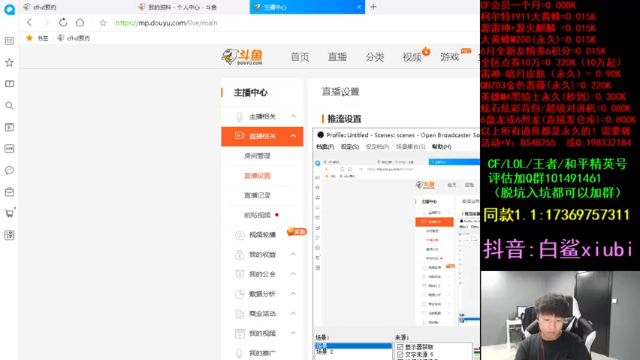Open favorites star icon in left sidebar

click(x=9, y=62)
